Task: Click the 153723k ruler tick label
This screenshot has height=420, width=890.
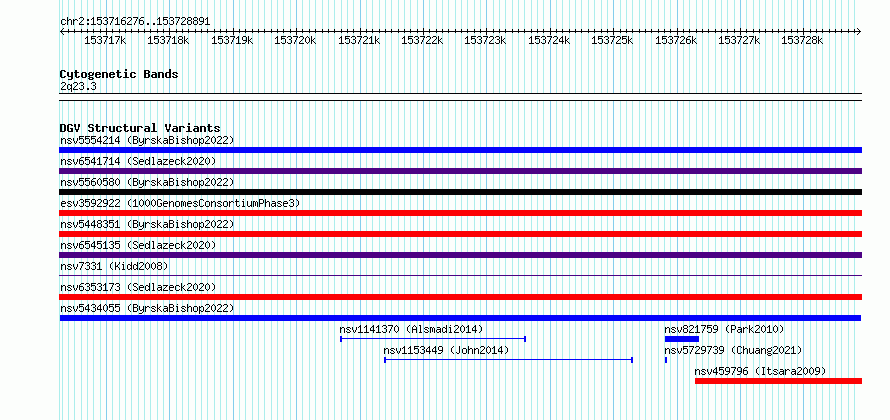Action: (x=485, y=41)
